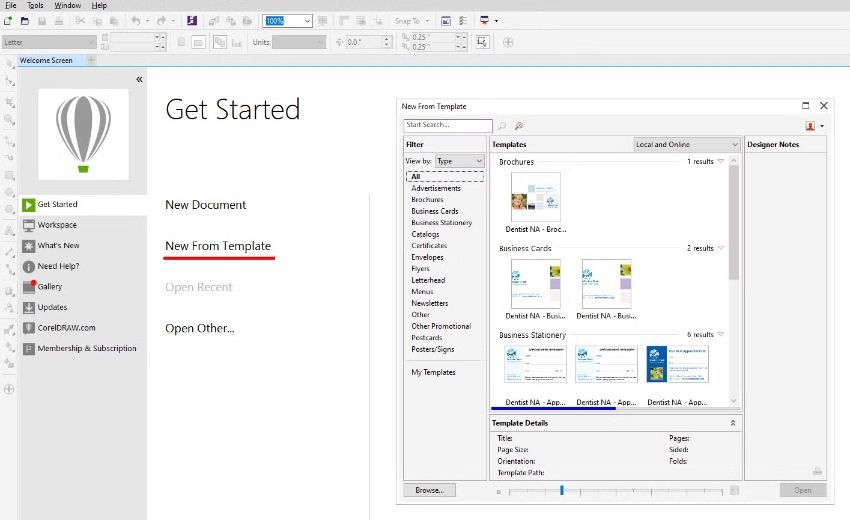Open the Window menu
The image size is (850, 520).
pos(67,5)
